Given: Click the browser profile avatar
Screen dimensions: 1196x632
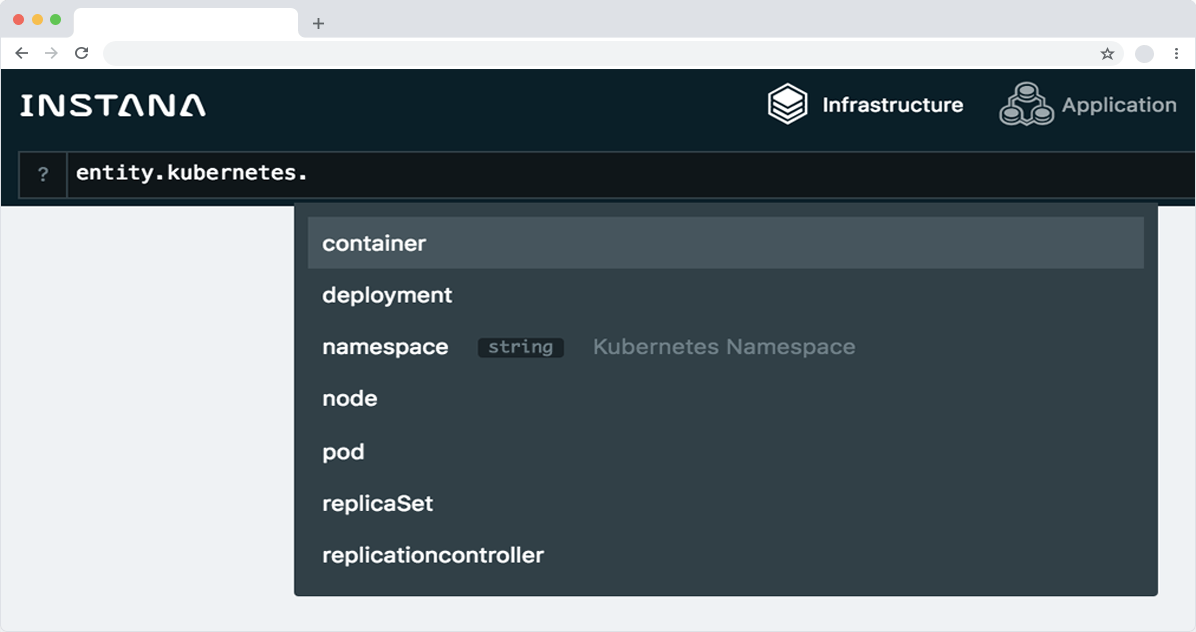Looking at the screenshot, I should 1145,54.
